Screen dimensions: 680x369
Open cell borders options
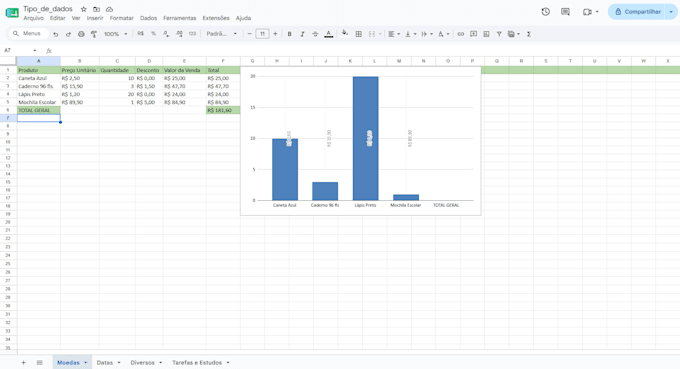tap(359, 34)
